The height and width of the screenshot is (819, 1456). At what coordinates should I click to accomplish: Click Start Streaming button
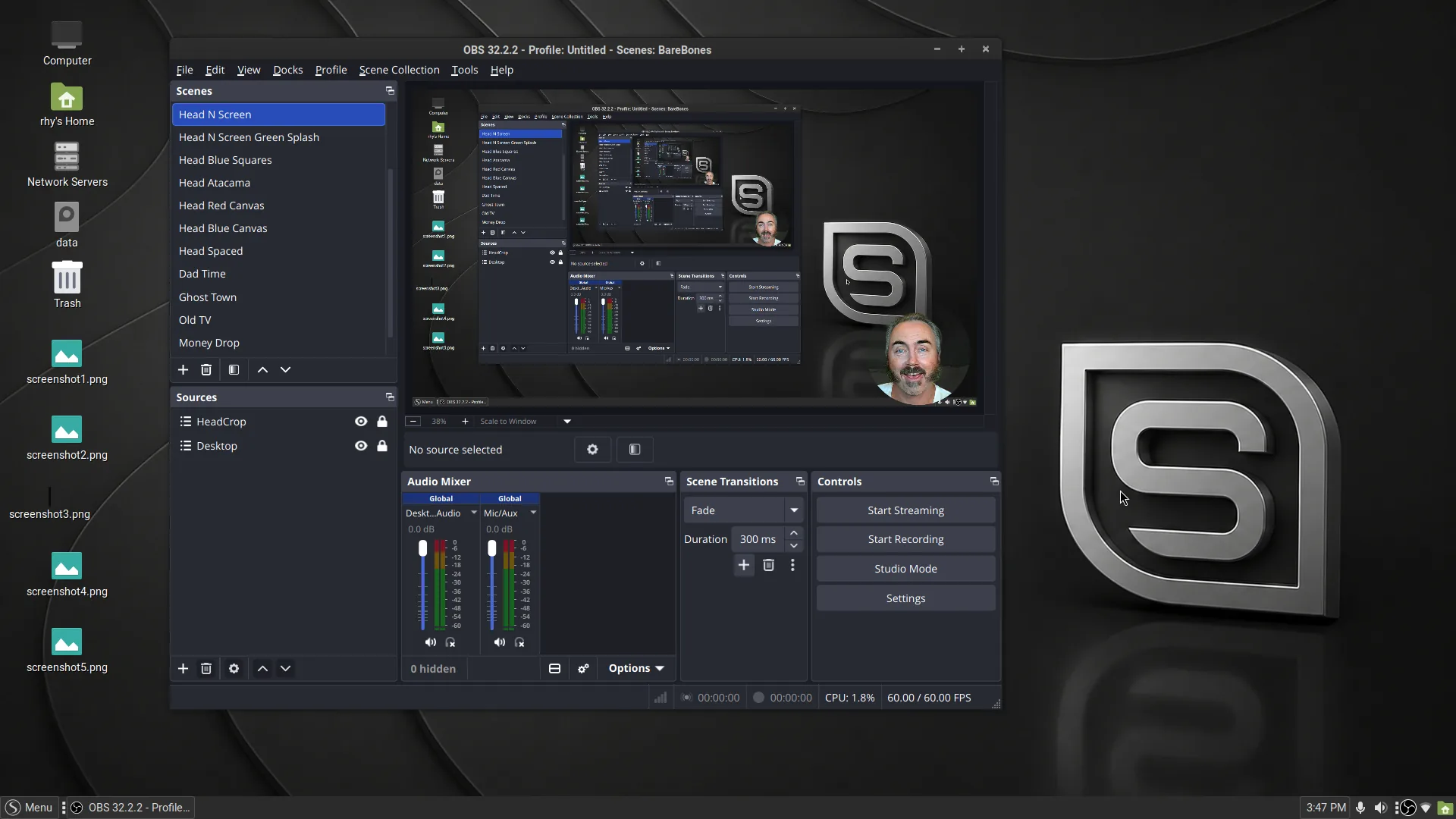pos(905,510)
